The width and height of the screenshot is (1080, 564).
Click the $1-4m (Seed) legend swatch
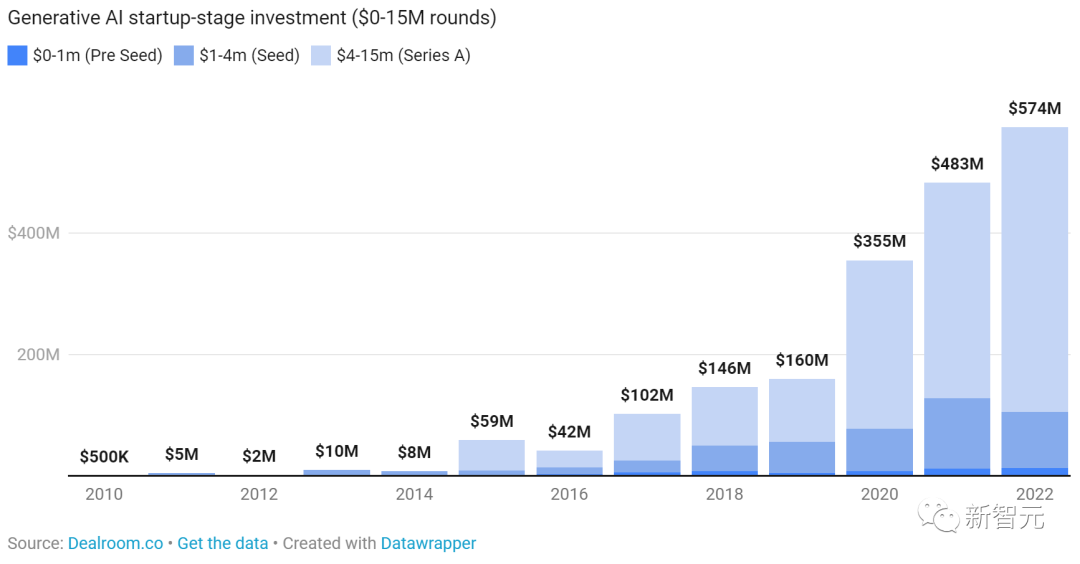[x=184, y=56]
